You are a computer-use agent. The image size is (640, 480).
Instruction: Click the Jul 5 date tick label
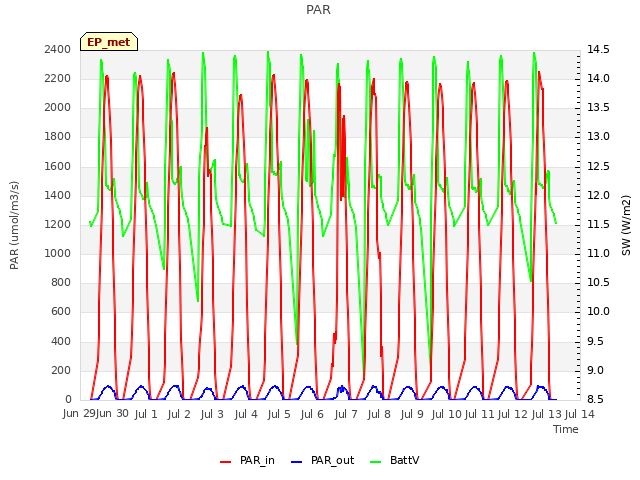279,414
